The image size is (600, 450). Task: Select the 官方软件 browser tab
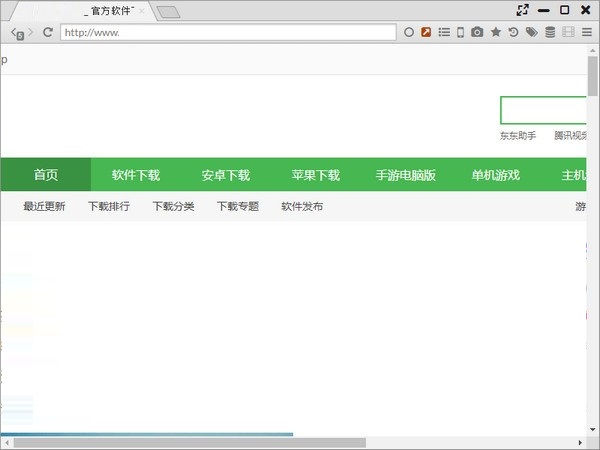(x=82, y=11)
